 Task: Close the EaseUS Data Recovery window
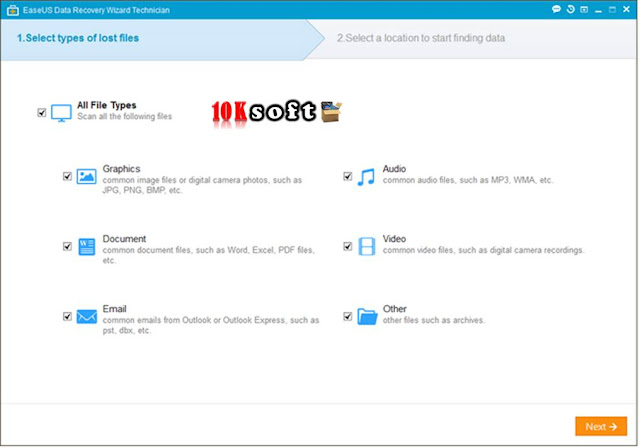coord(626,9)
